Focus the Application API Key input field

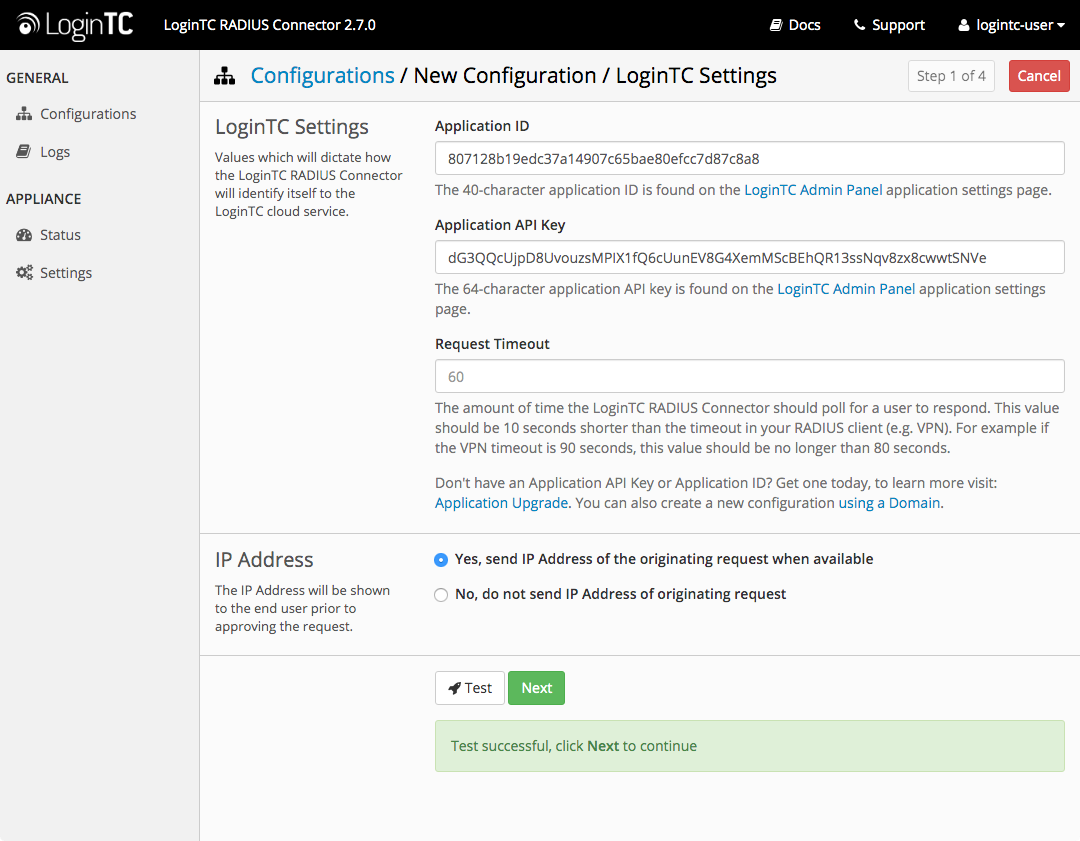pos(749,258)
